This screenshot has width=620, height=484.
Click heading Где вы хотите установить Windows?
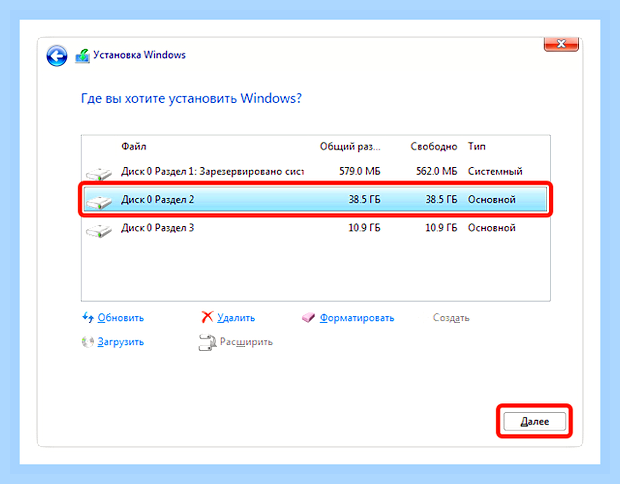191,98
